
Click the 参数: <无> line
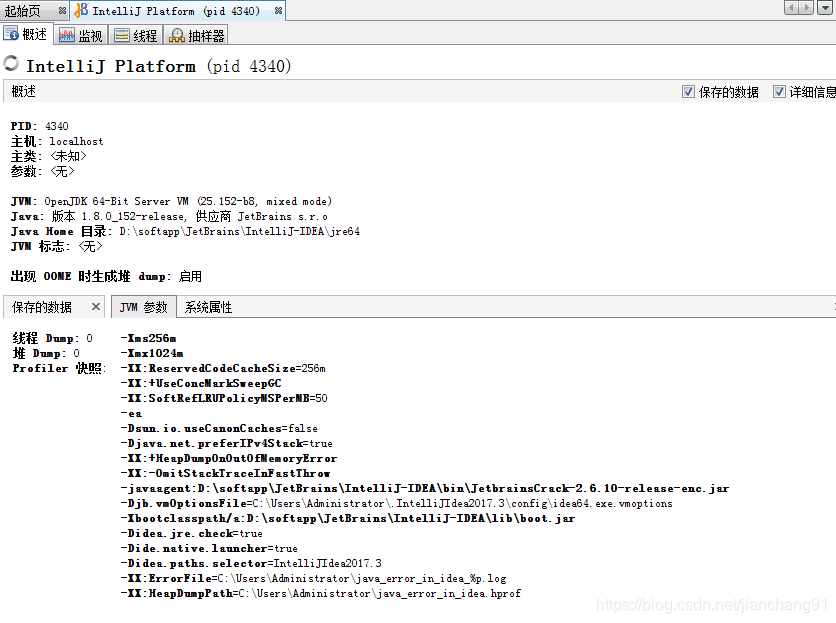coord(42,171)
